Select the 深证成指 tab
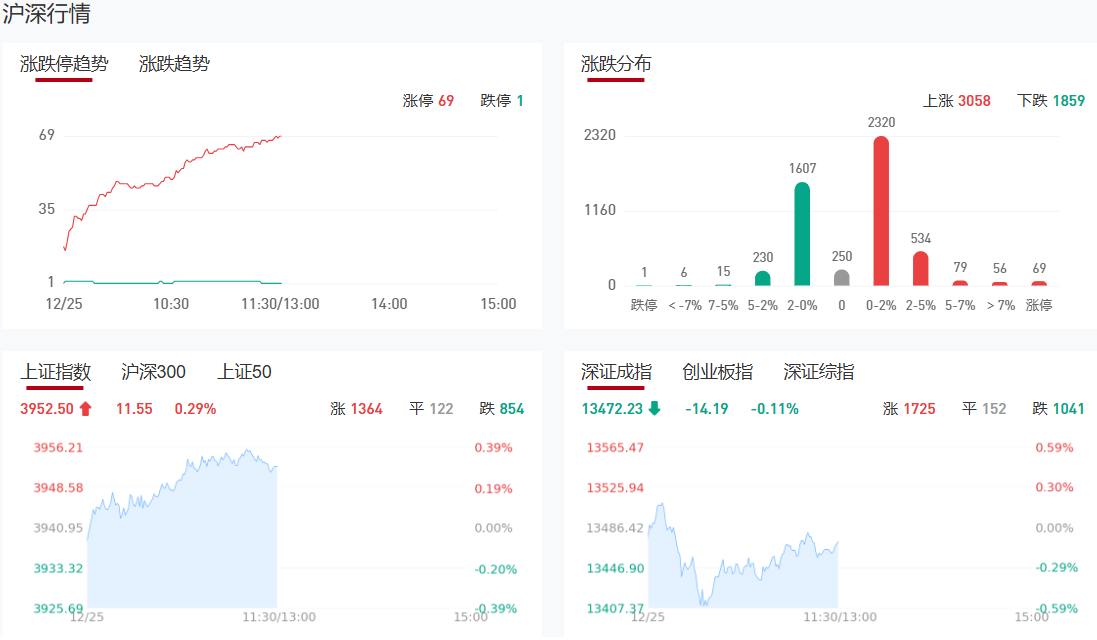This screenshot has height=640, width=1097. (x=616, y=372)
